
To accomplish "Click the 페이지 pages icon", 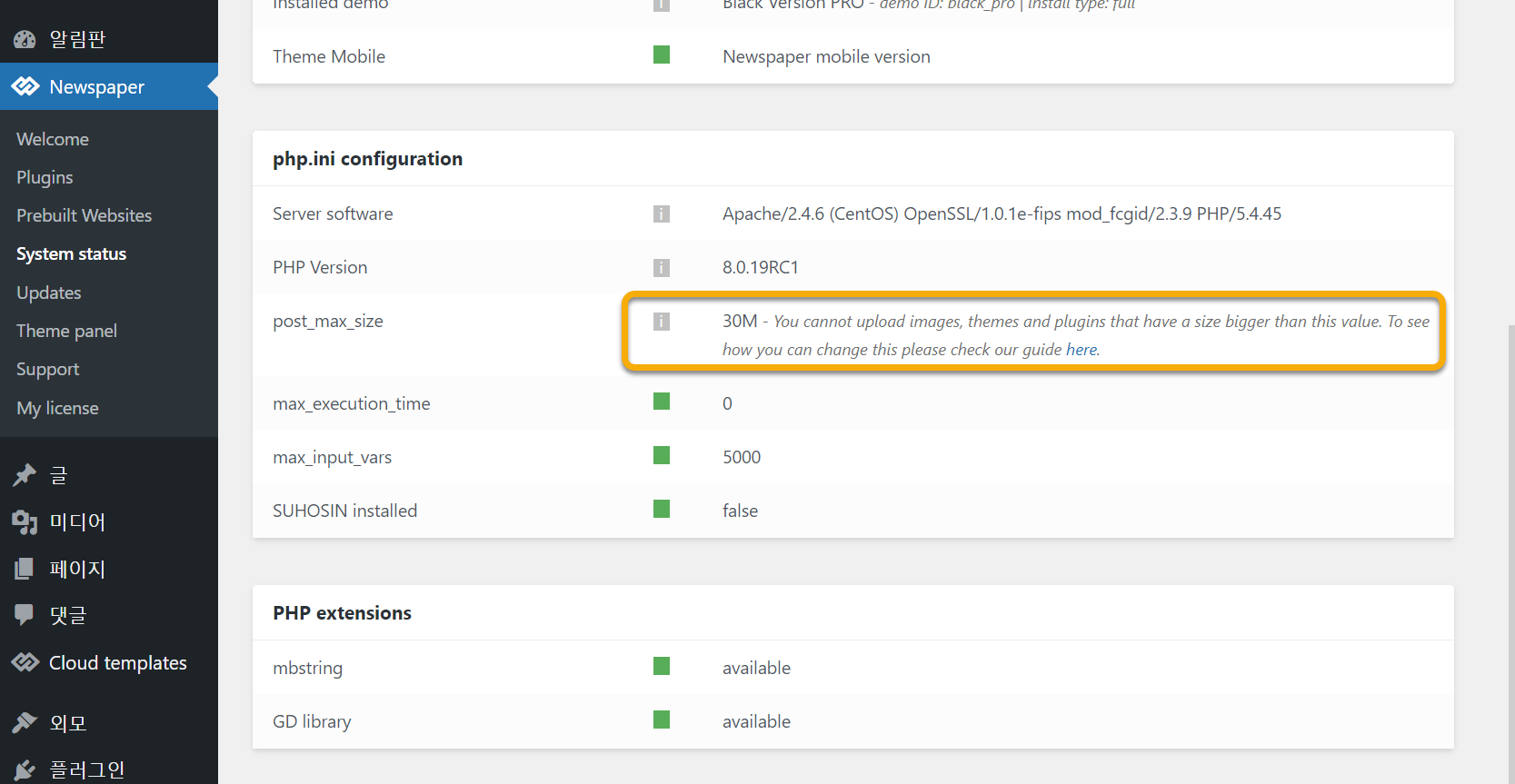I will 25,569.
